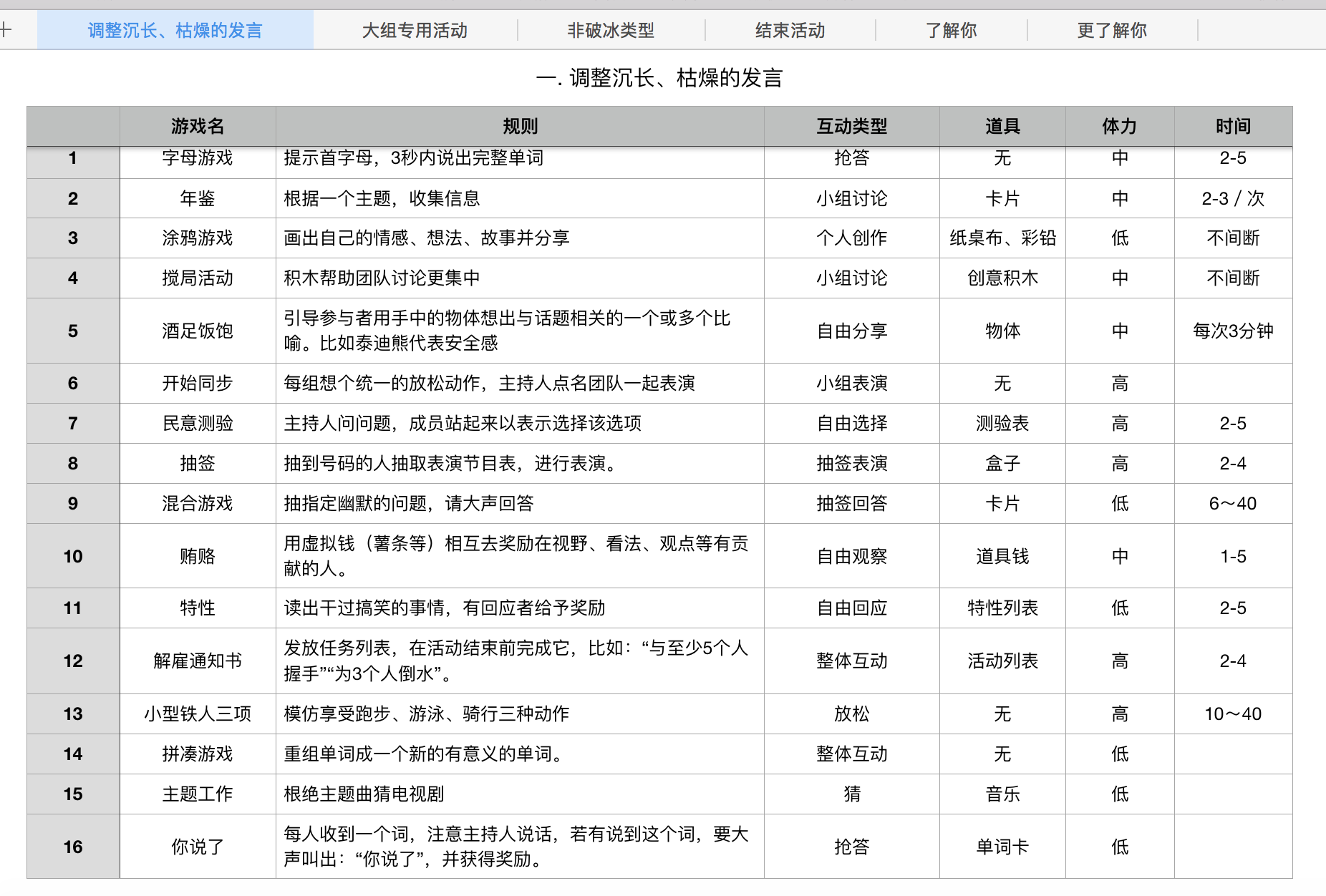The width and height of the screenshot is (1326, 896).
Task: Select the 解雇通知书 cell
Action: [198, 661]
